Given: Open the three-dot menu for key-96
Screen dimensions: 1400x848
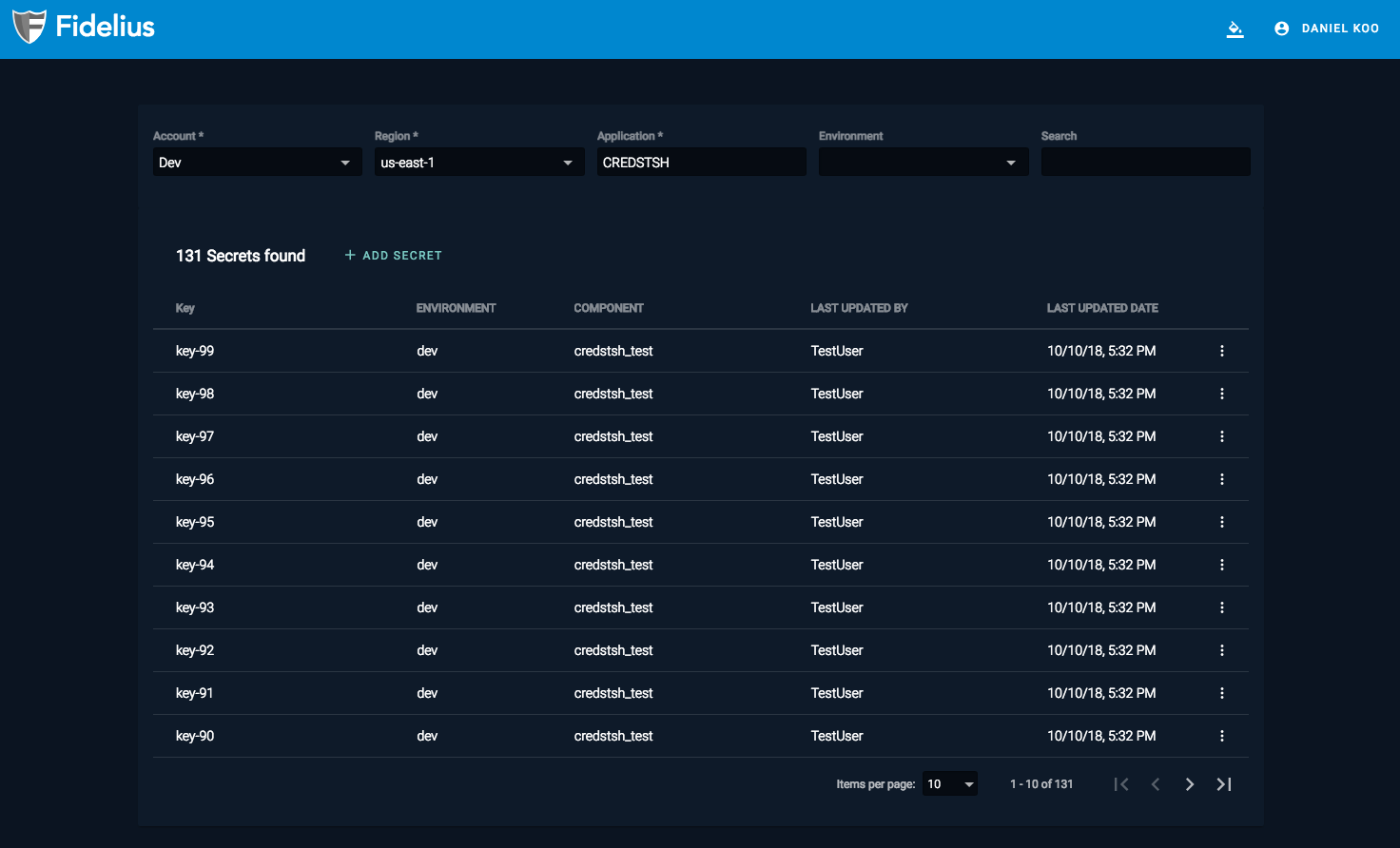Looking at the screenshot, I should (x=1222, y=479).
